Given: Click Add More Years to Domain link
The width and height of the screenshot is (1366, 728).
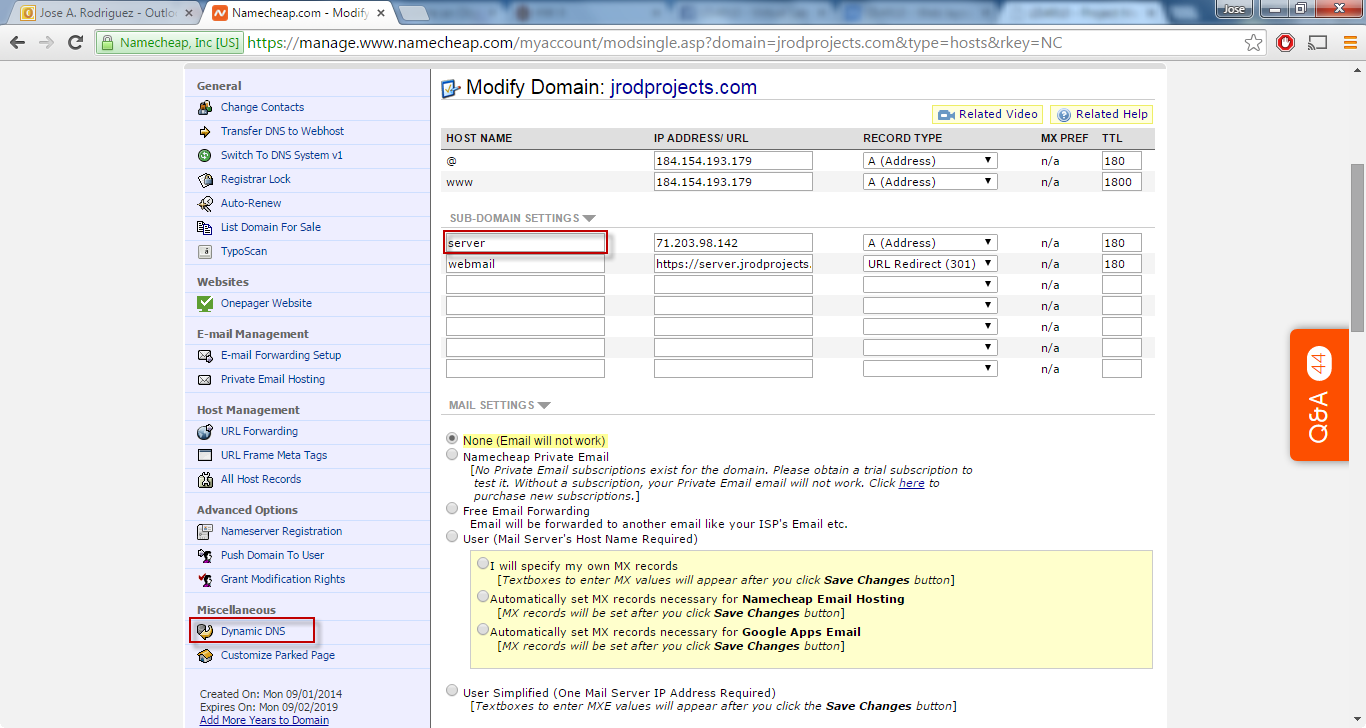Looking at the screenshot, I should (264, 720).
